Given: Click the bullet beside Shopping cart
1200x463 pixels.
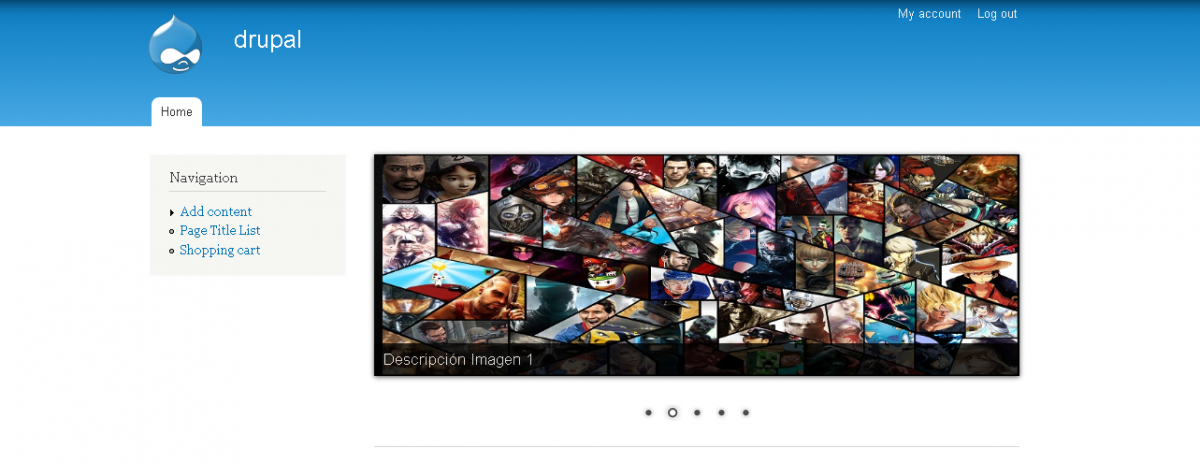Looking at the screenshot, I should pyautogui.click(x=172, y=251).
